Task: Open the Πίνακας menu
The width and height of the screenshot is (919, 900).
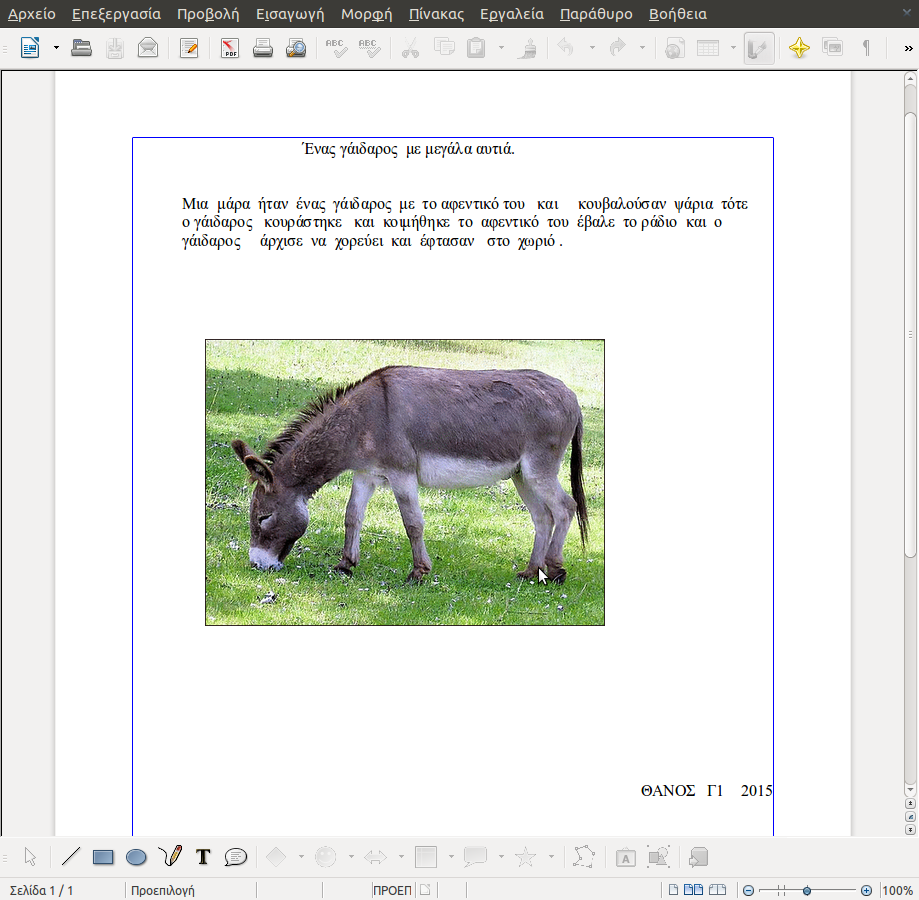Action: (436, 13)
